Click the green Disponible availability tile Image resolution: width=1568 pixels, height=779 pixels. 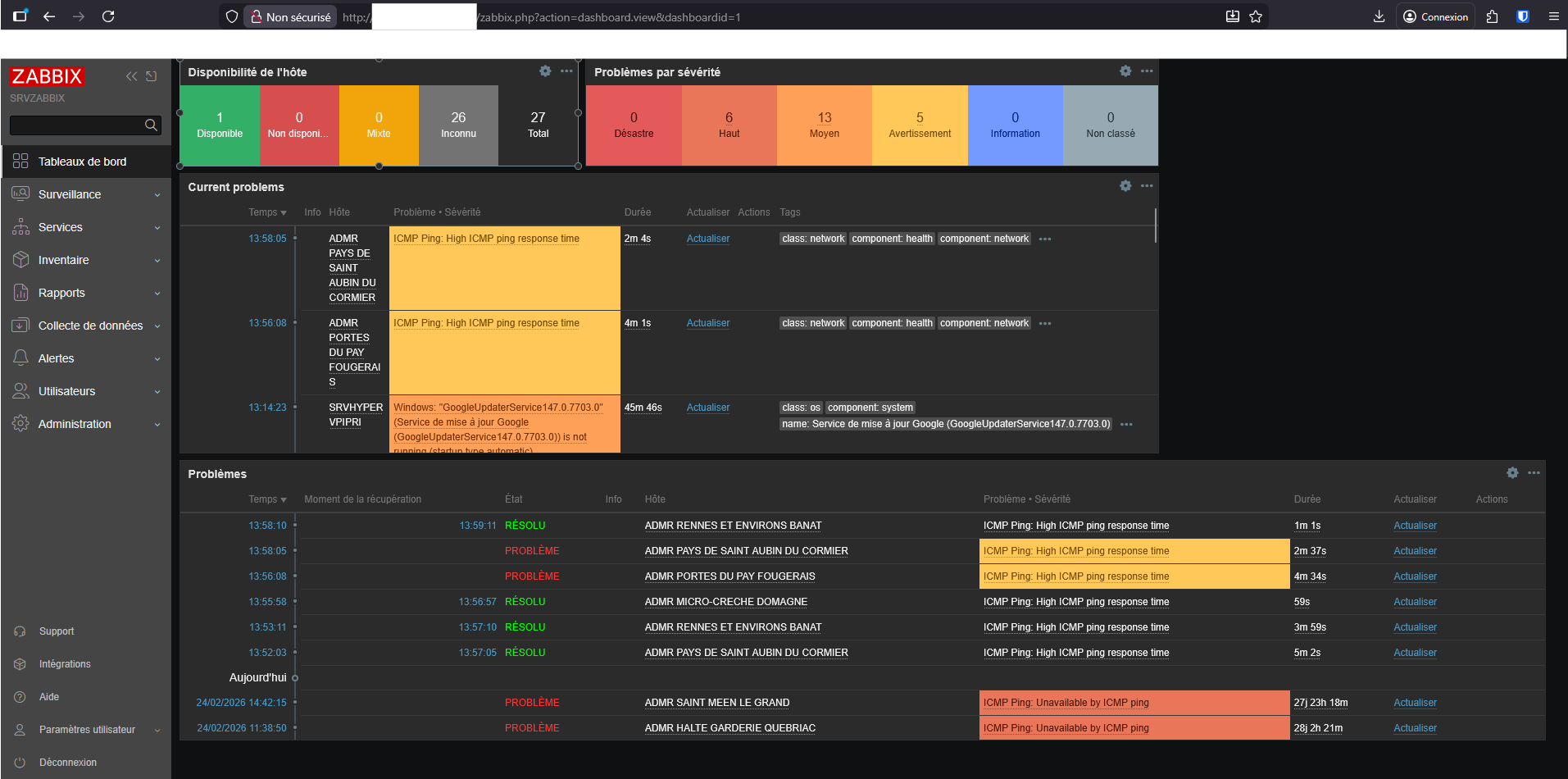[x=220, y=125]
